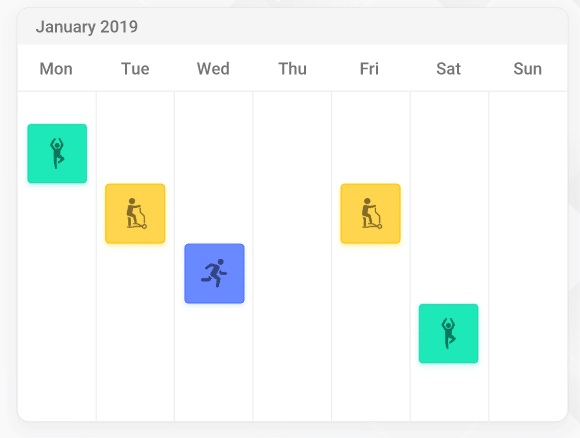Screen dimensions: 580x438
Task: Select the Sat day header
Action: 449,69
